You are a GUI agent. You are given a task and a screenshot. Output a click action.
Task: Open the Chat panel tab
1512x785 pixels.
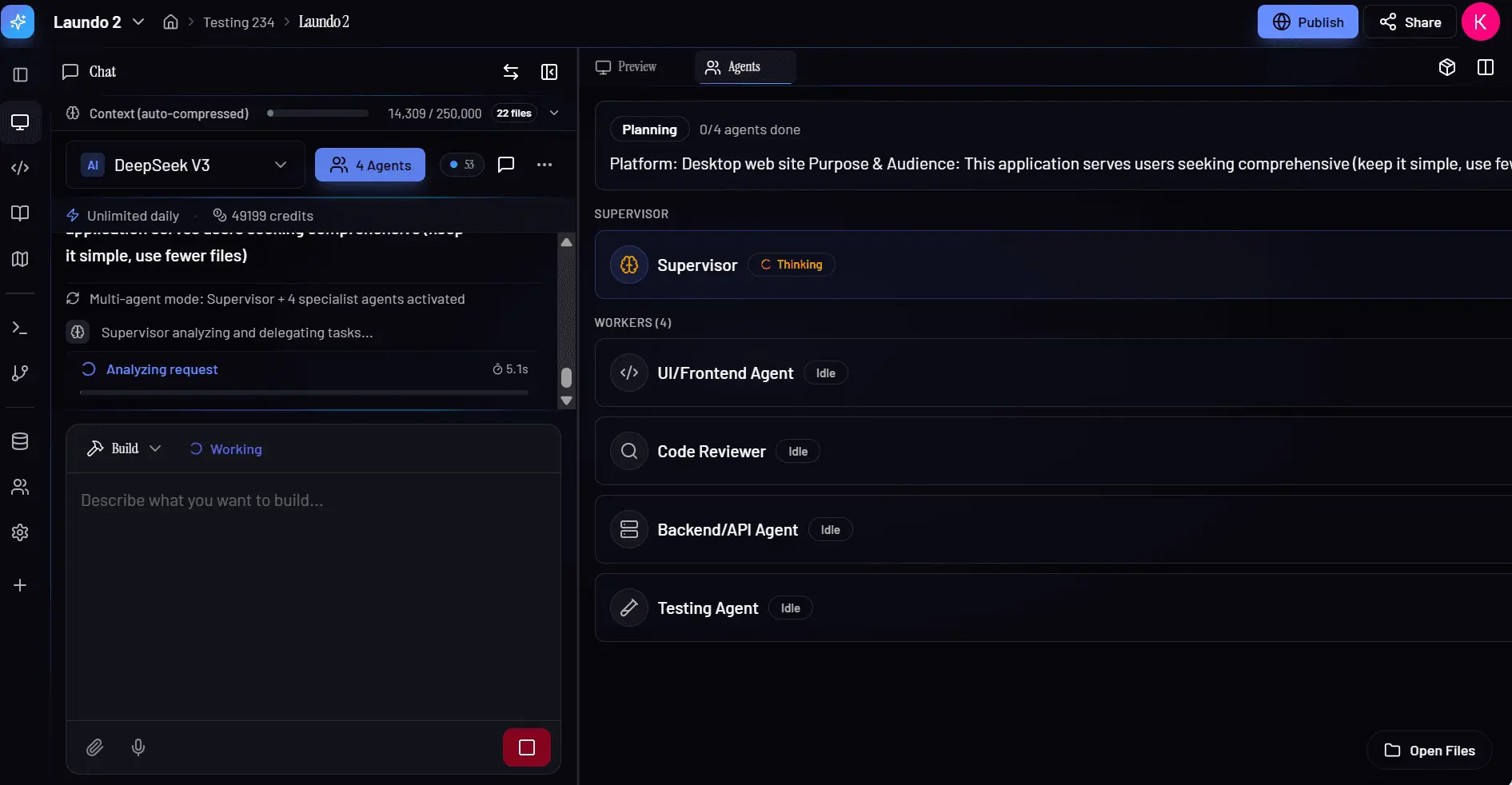90,72
